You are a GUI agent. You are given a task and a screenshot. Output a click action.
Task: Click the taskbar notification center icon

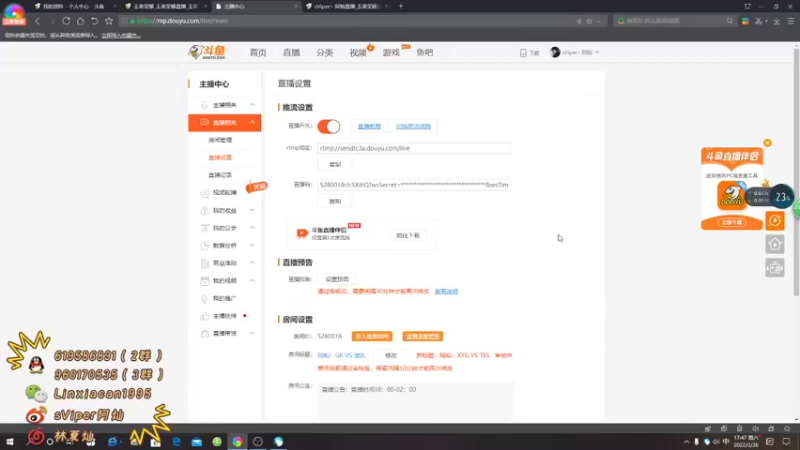click(786, 441)
